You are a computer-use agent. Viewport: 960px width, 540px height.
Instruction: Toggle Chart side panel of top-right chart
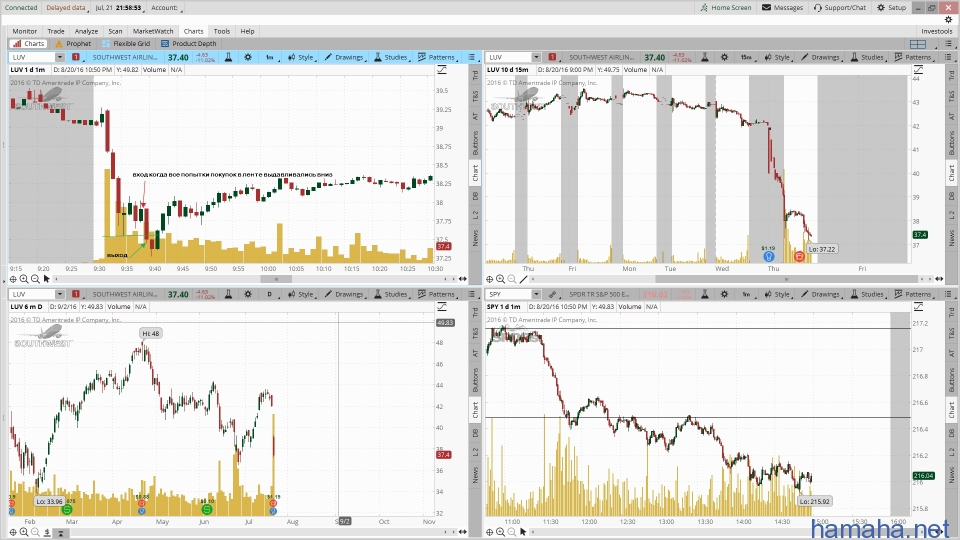[x=951, y=173]
